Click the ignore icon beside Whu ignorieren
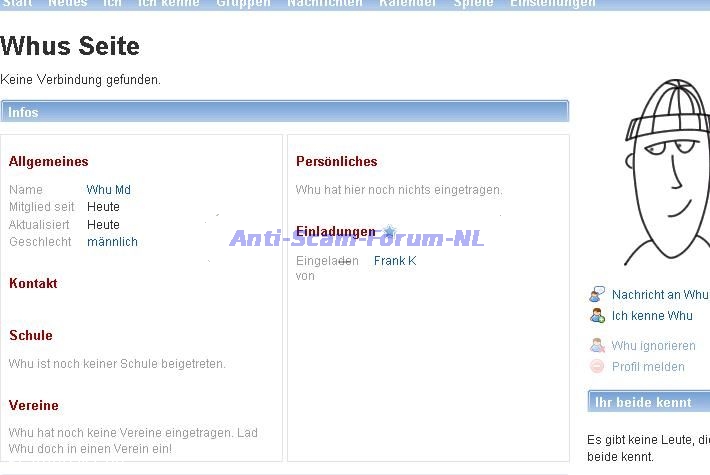 coord(597,346)
